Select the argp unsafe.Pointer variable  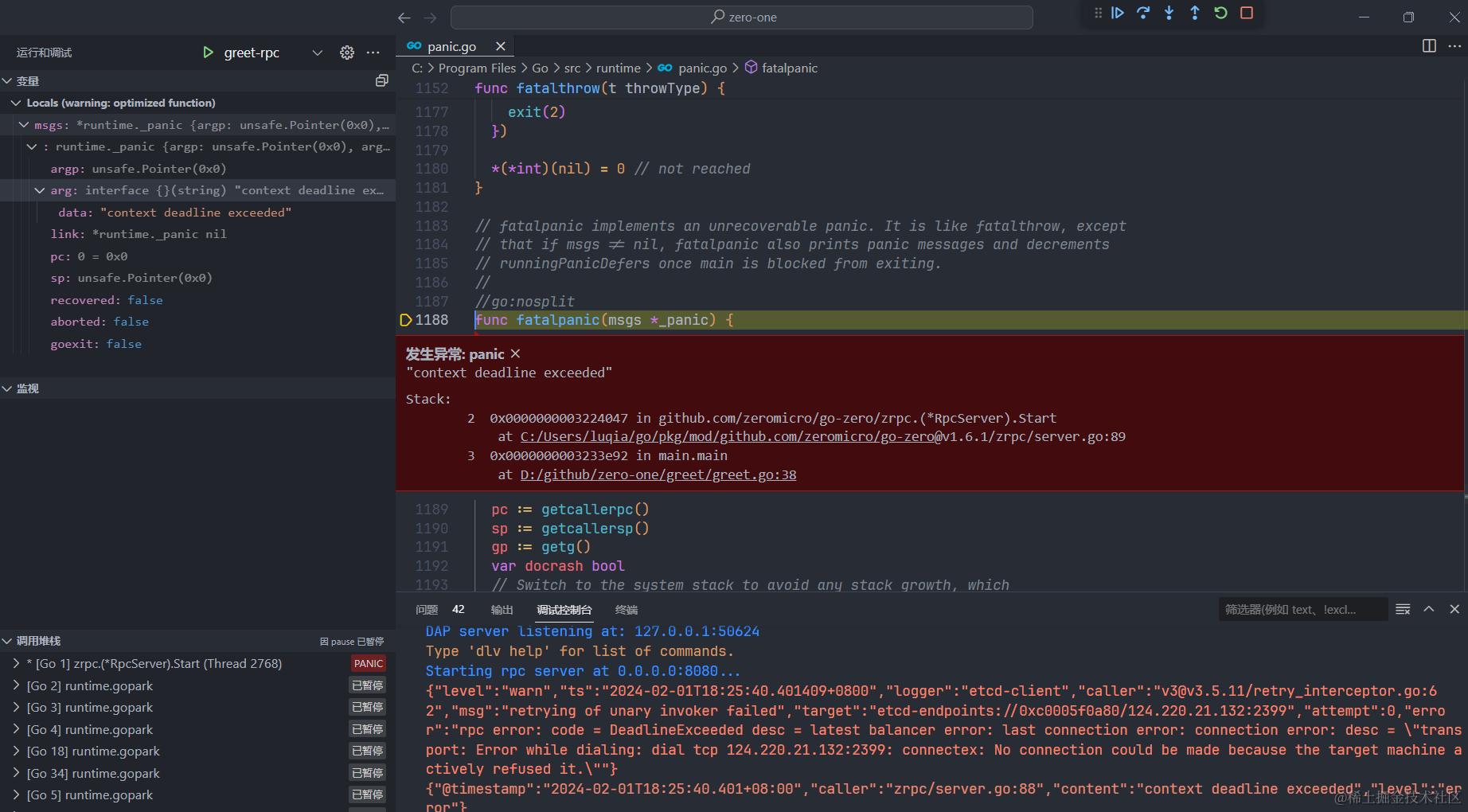tap(197, 169)
